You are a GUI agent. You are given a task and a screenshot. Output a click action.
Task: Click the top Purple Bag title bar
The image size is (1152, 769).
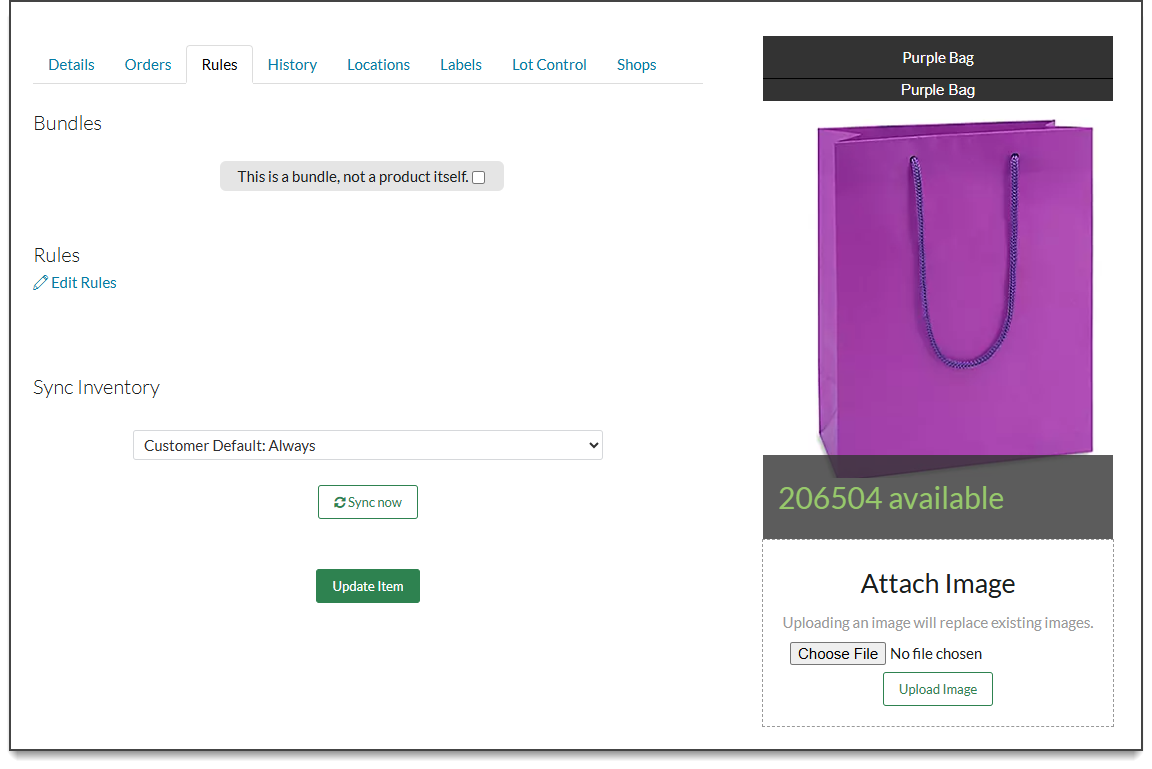point(937,58)
